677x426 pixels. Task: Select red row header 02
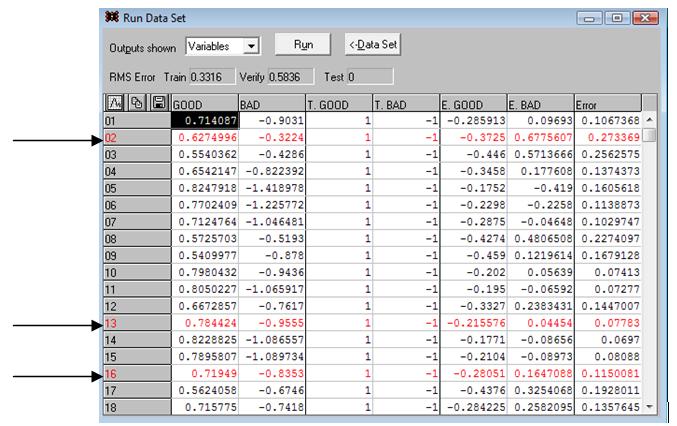[x=137, y=138]
